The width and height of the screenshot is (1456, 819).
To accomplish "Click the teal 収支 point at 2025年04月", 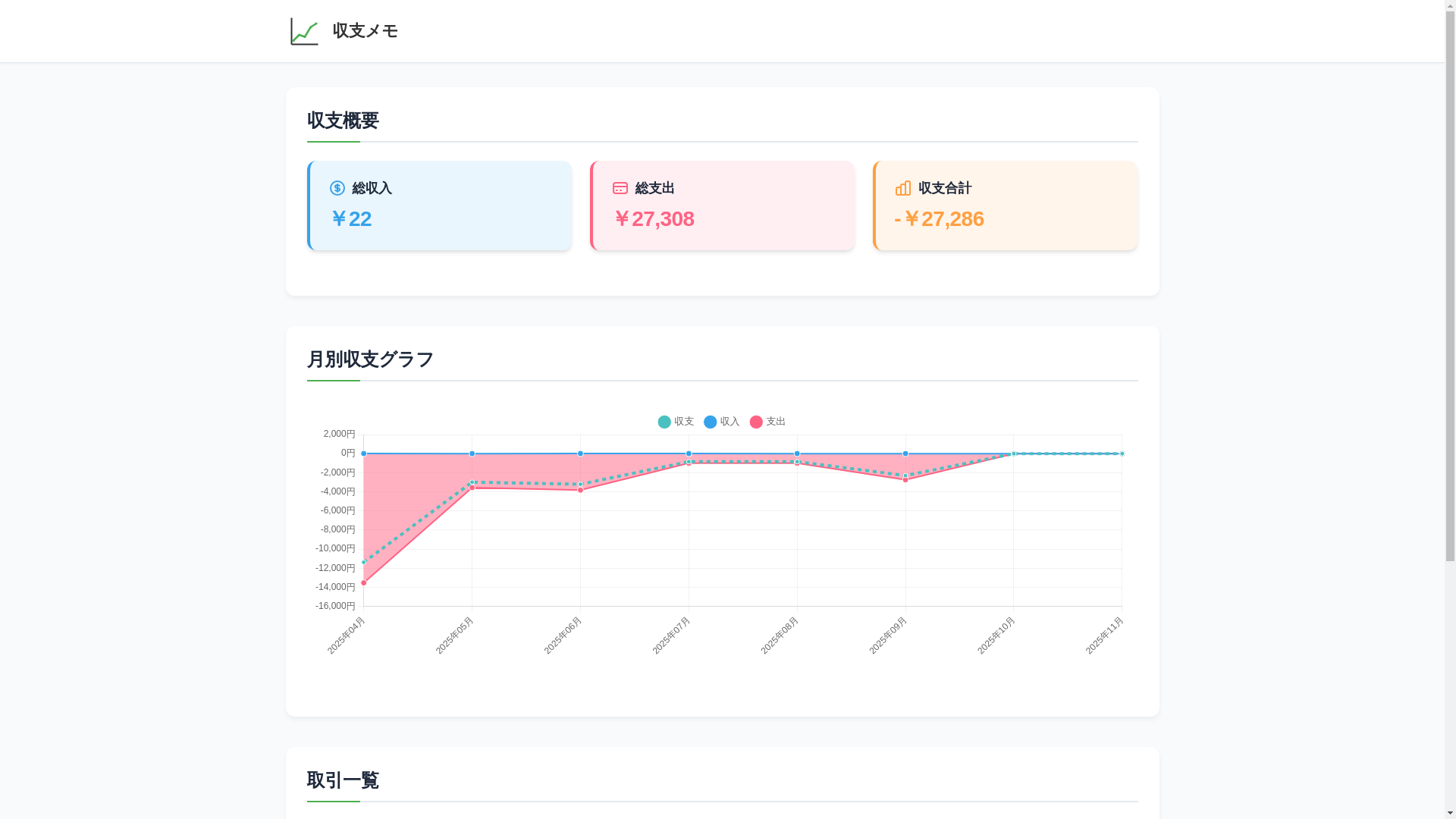I will (364, 563).
